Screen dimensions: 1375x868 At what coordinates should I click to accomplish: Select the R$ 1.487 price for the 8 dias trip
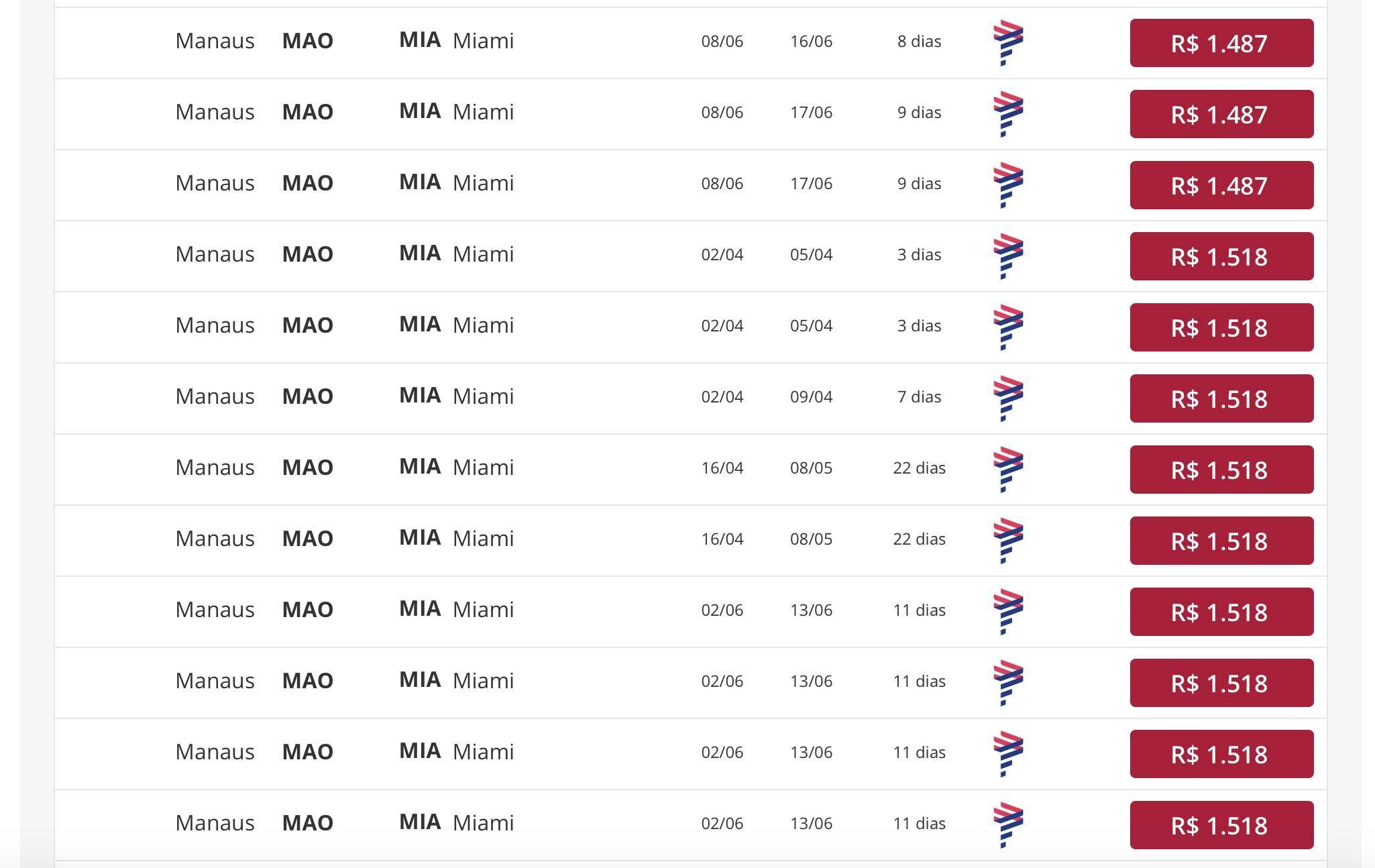tap(1221, 43)
